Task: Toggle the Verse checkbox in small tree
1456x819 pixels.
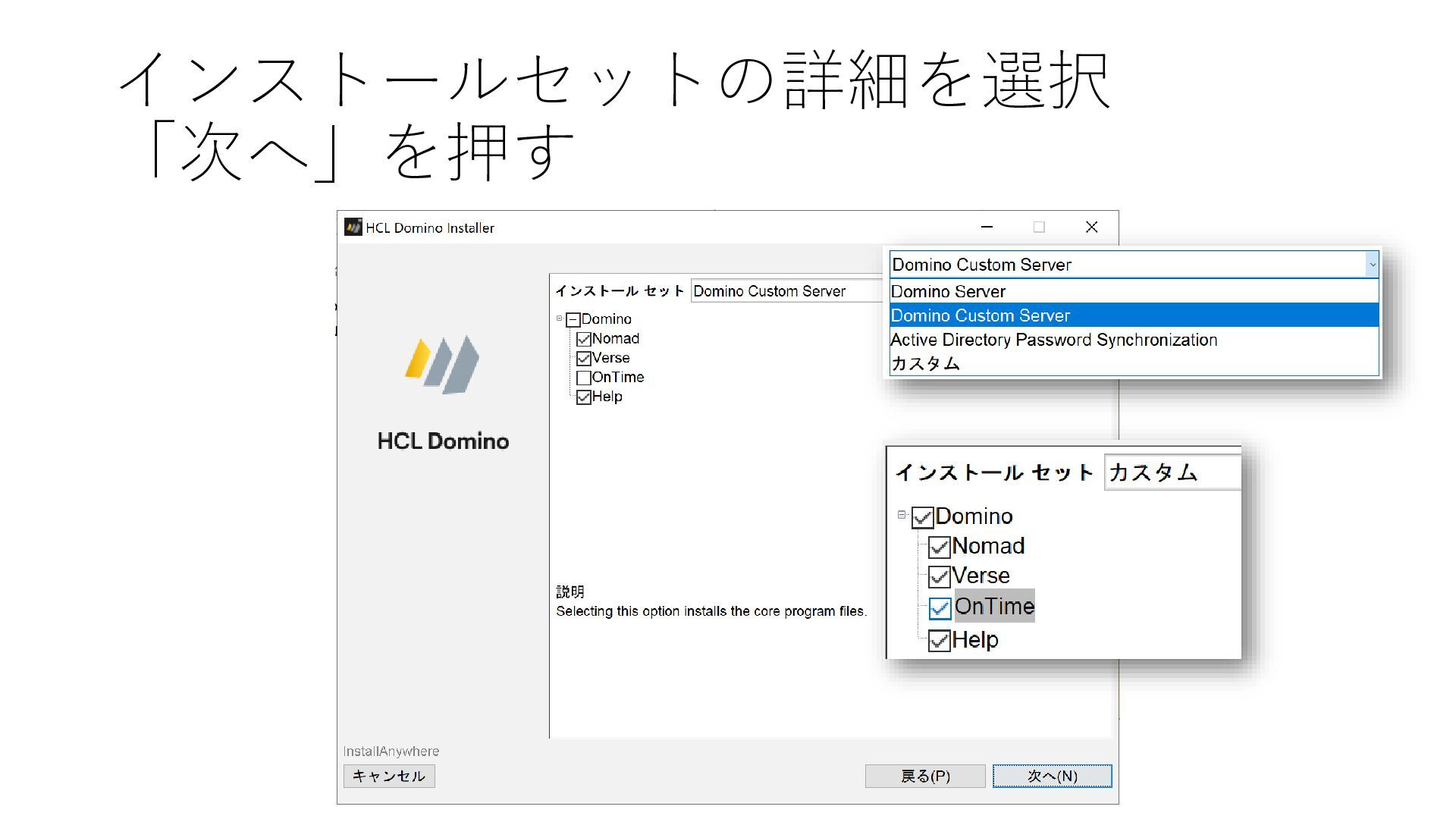Action: pos(583,359)
